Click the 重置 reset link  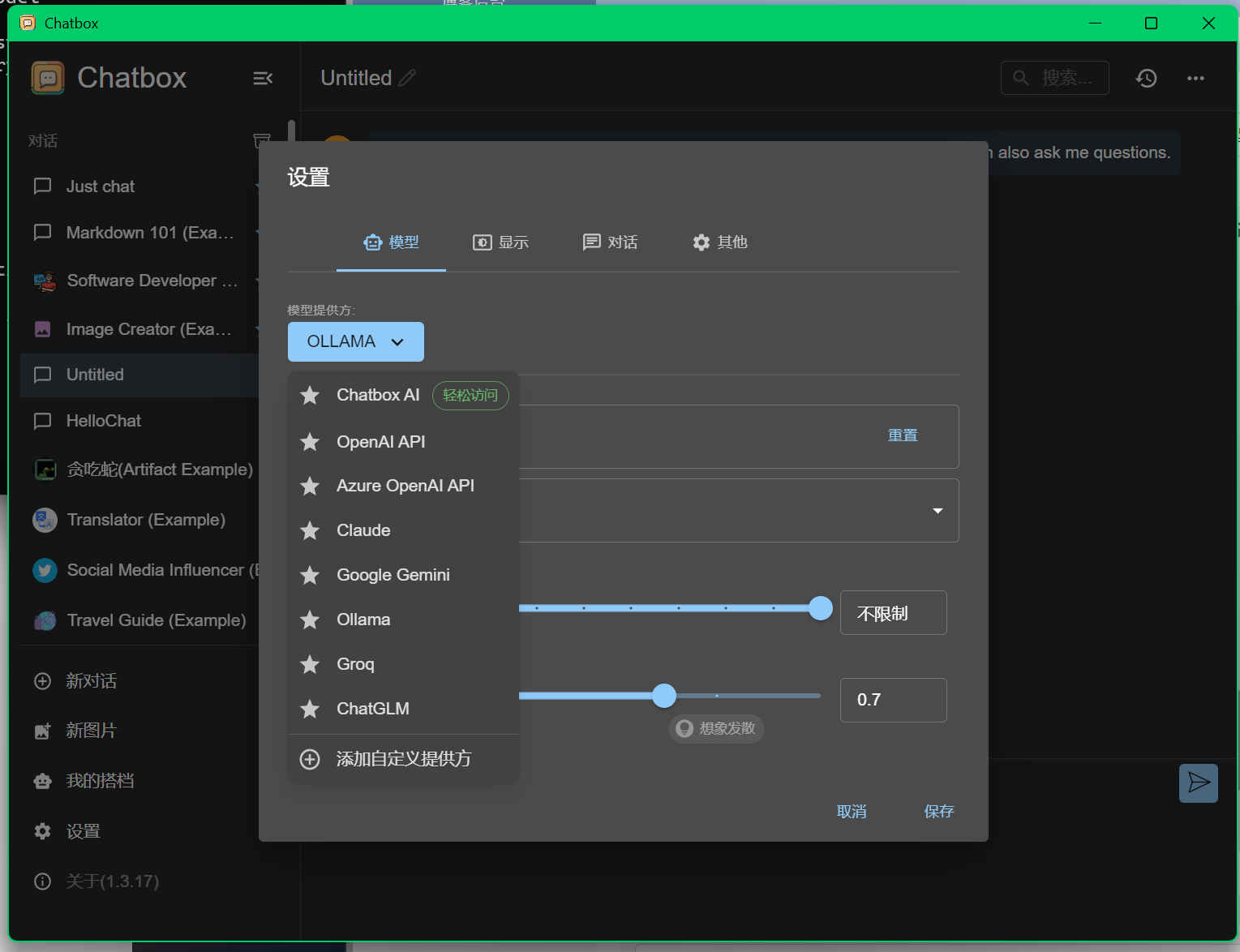click(903, 435)
